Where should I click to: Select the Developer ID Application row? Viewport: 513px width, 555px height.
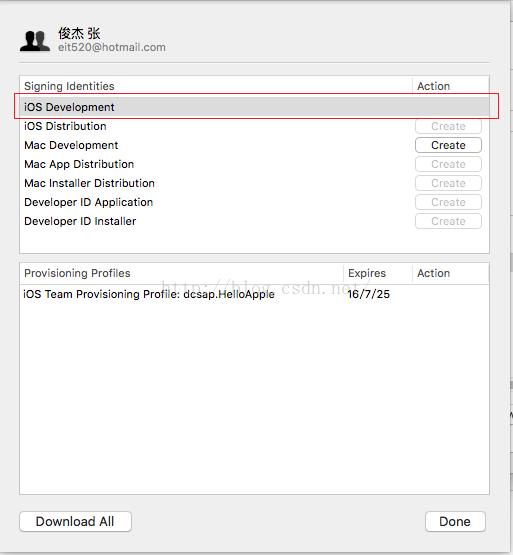click(x=255, y=202)
